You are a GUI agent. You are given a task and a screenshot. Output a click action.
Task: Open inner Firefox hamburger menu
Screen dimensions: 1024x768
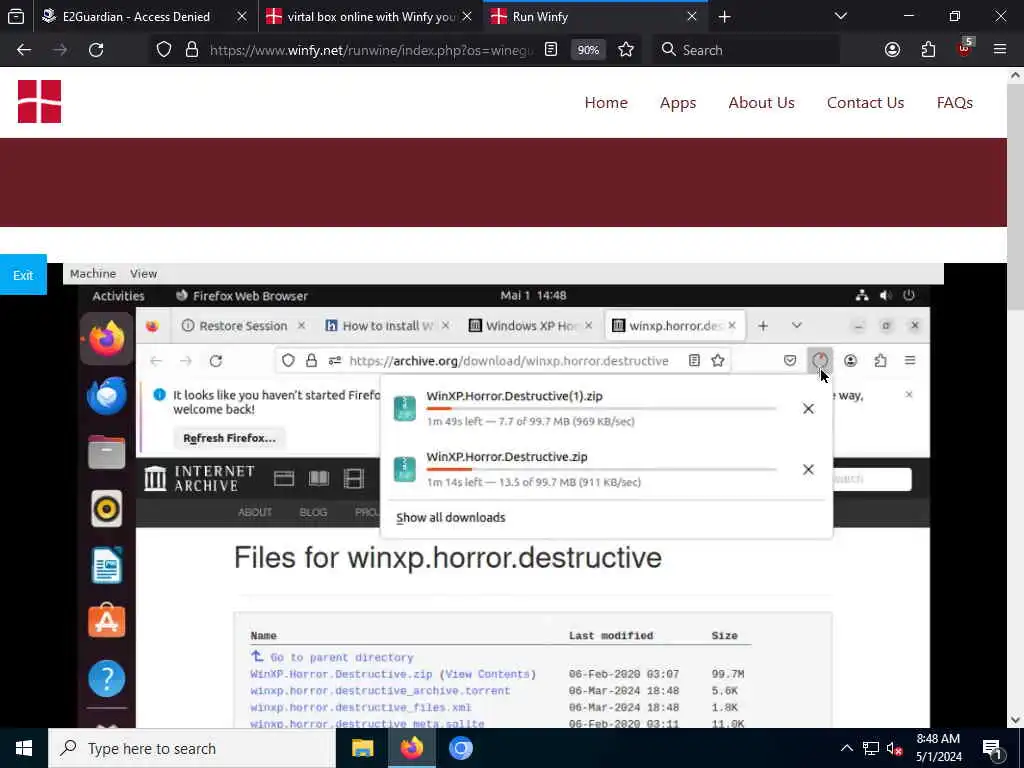(x=910, y=360)
